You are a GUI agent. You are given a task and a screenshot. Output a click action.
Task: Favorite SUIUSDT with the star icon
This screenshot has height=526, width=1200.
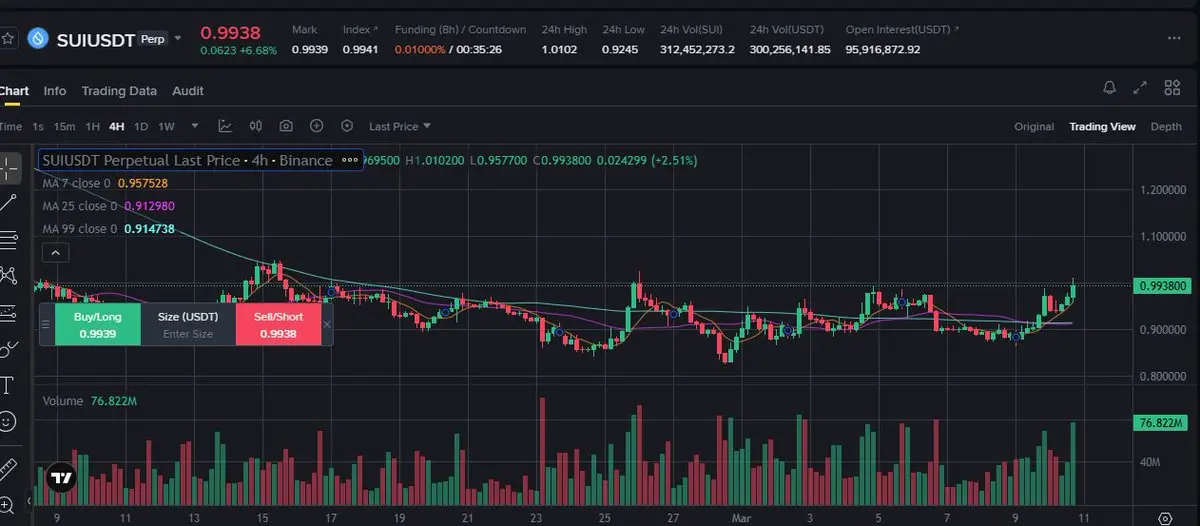(7, 39)
